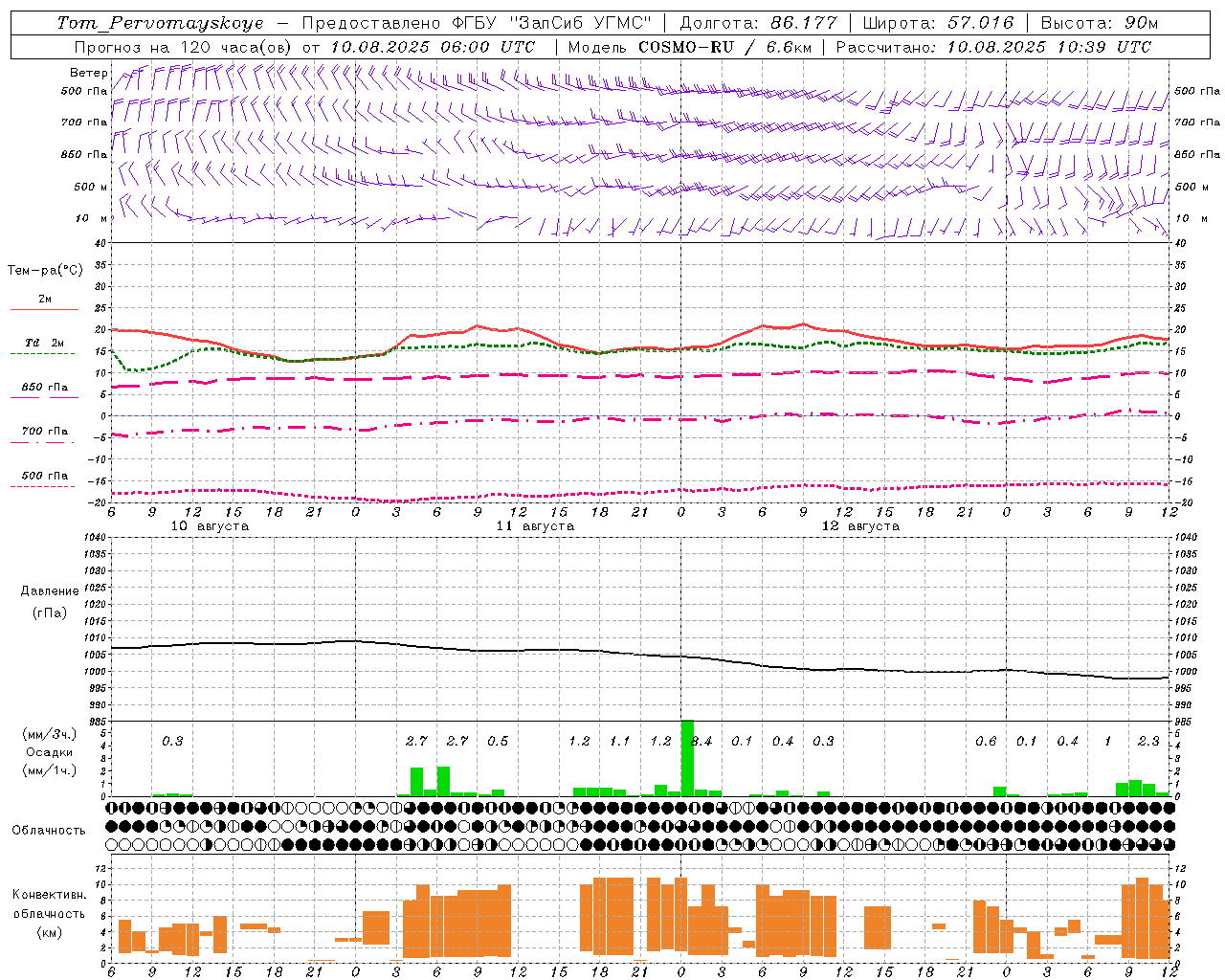Screen dimensions: 1225x980
Task: Click the computed time Рассчитано: 10.08.2025 10:39 UTC
Action: click(x=993, y=47)
